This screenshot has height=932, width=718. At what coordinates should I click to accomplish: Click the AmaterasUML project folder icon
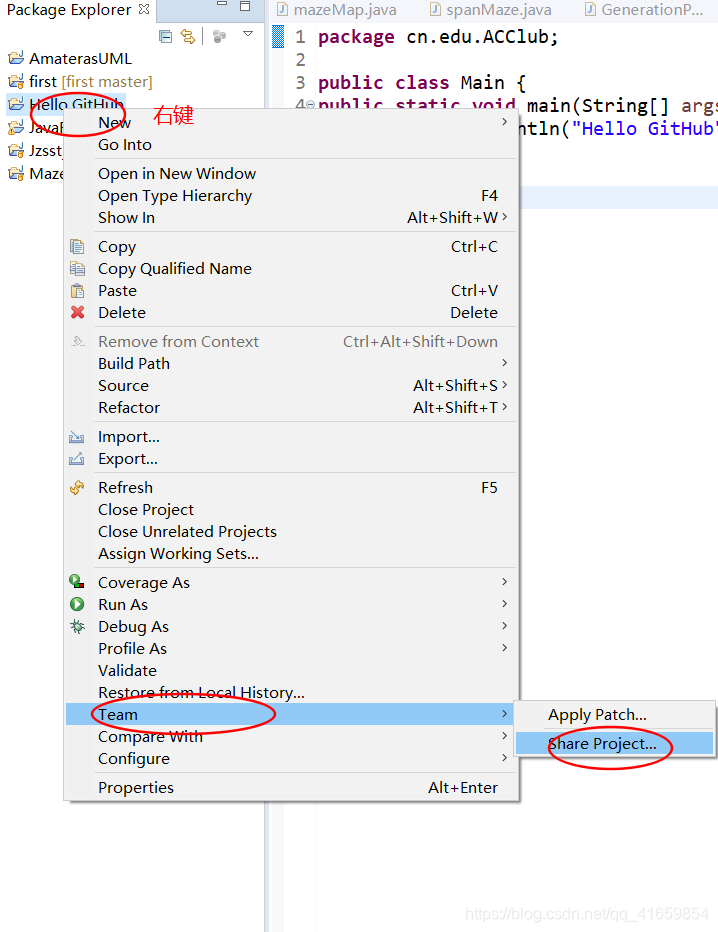16,58
